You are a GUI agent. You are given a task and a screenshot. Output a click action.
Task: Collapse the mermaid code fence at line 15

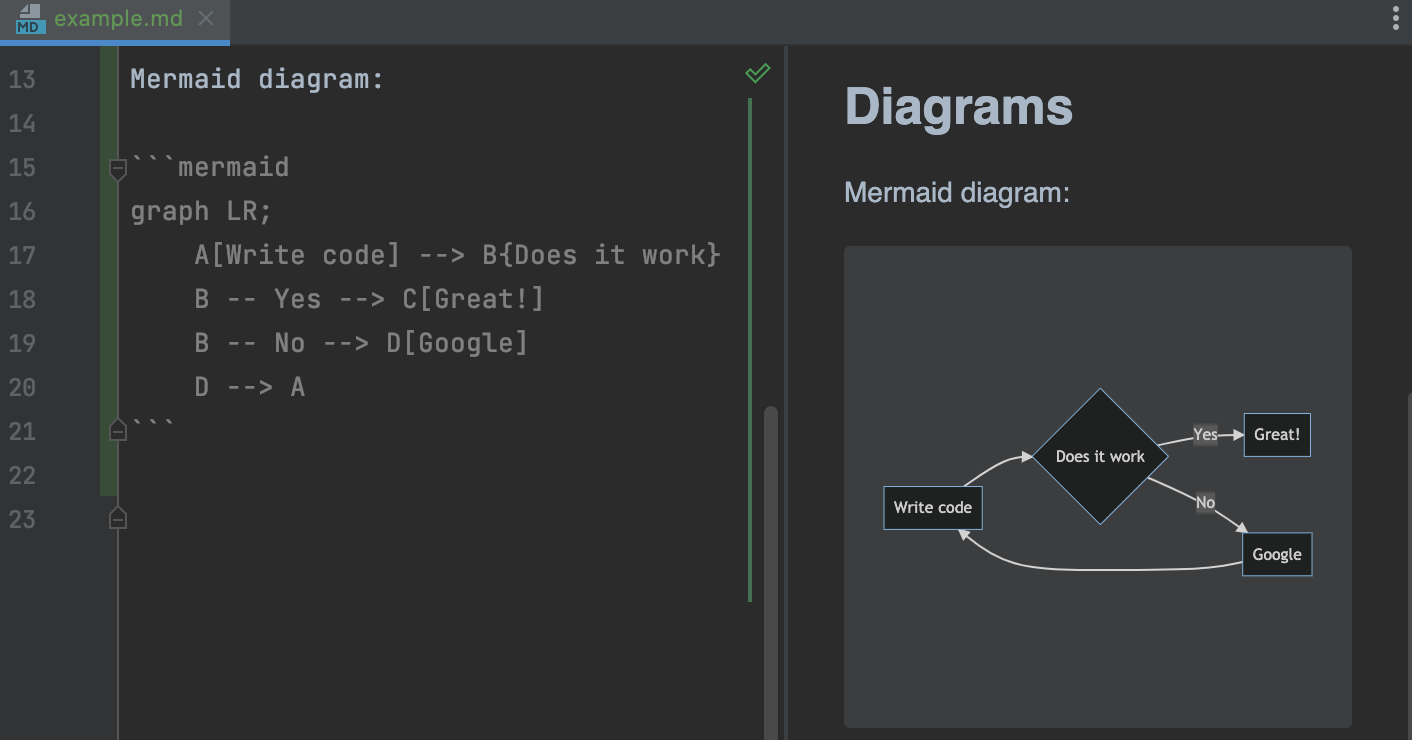[118, 171]
